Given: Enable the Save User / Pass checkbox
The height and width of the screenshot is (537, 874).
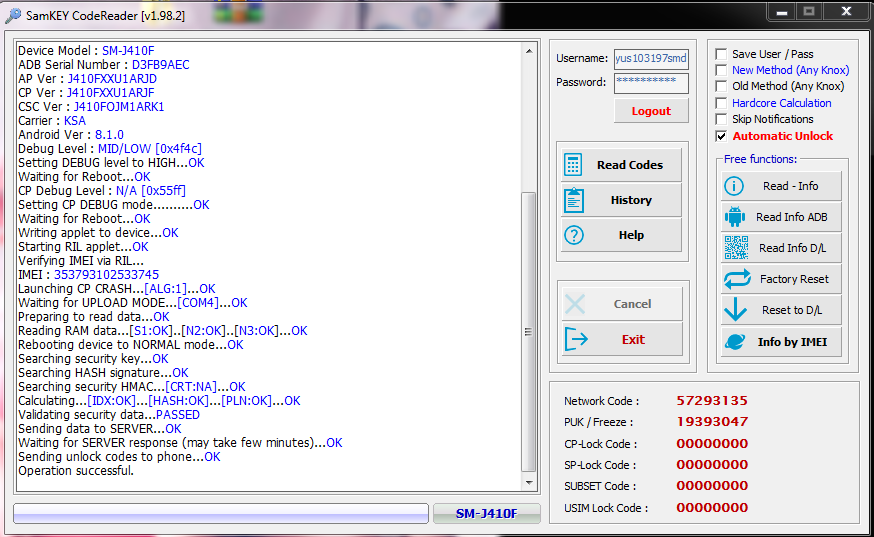Looking at the screenshot, I should point(721,54).
